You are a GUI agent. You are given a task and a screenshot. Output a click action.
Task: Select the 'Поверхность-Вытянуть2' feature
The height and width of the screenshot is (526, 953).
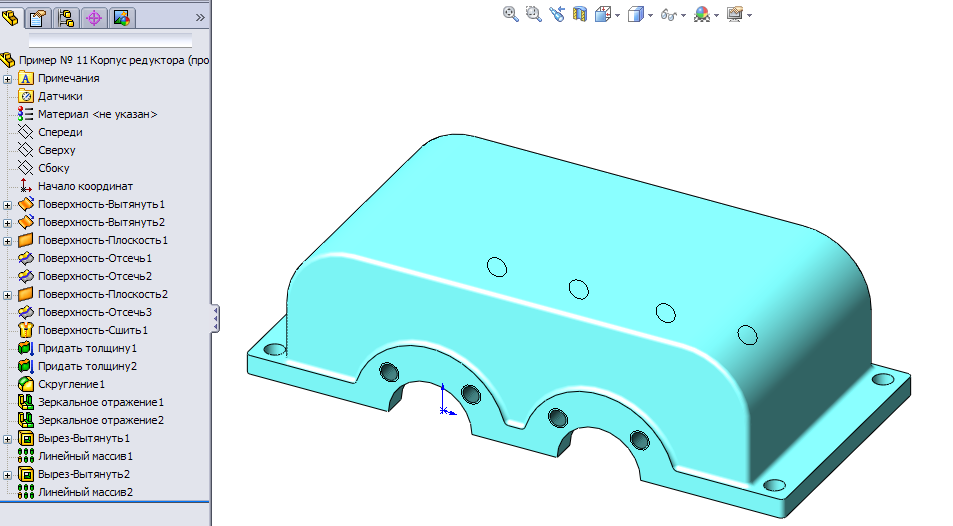101,222
